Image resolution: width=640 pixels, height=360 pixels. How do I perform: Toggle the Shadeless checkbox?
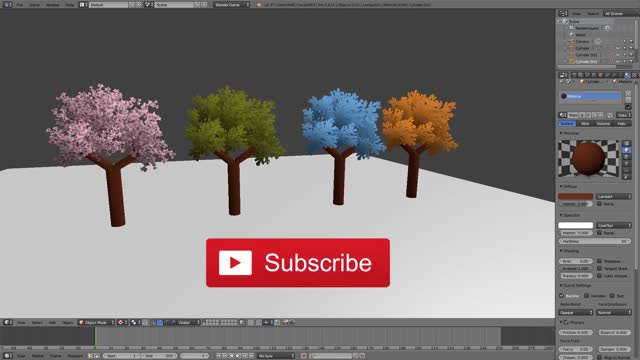599,261
